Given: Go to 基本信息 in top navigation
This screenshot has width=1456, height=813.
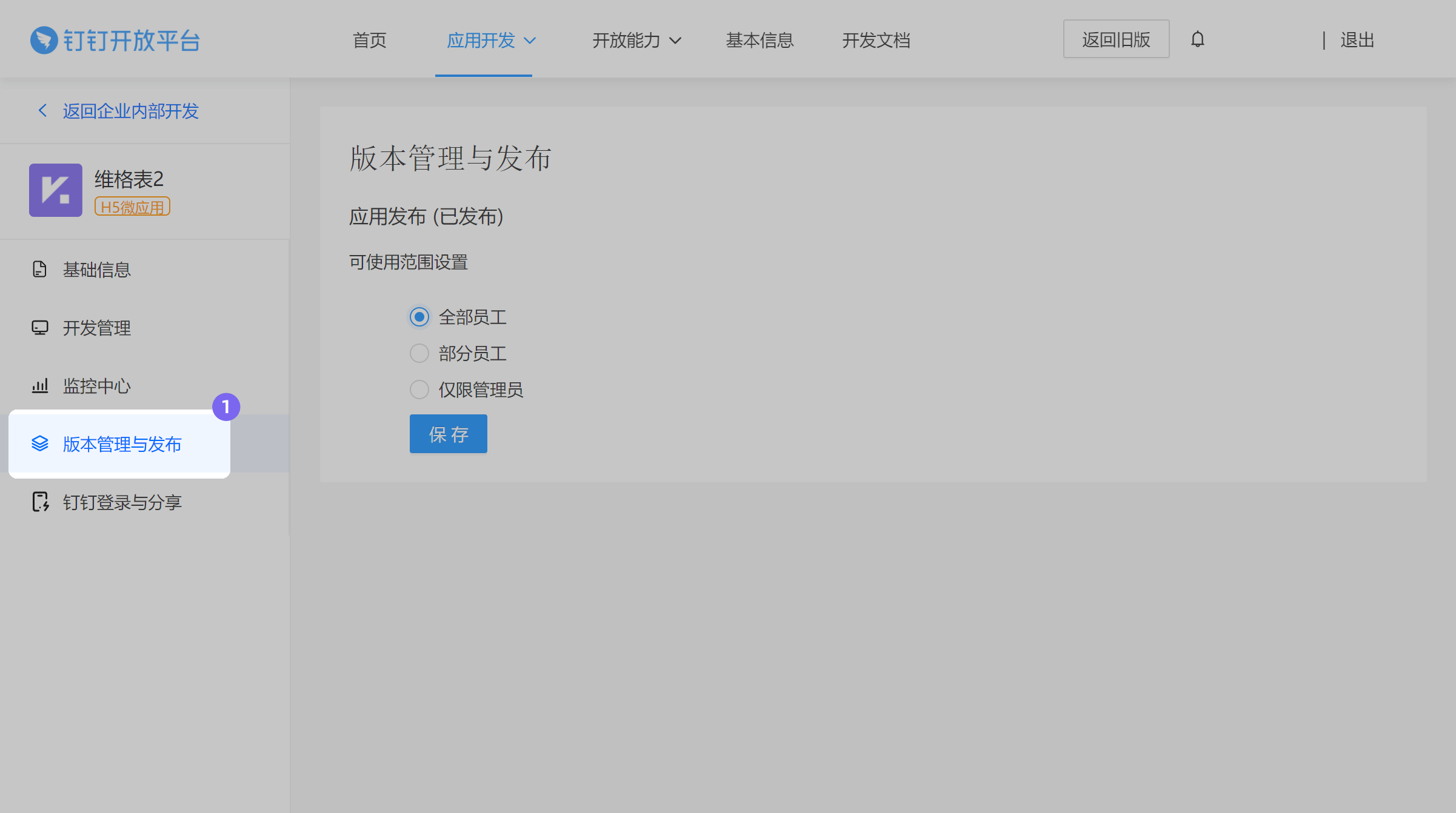Looking at the screenshot, I should coord(760,41).
